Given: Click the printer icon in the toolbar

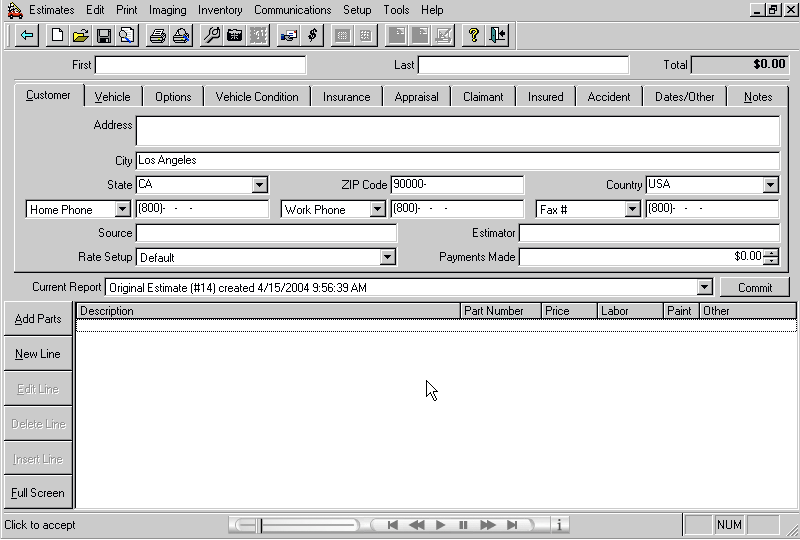Looking at the screenshot, I should pos(157,36).
